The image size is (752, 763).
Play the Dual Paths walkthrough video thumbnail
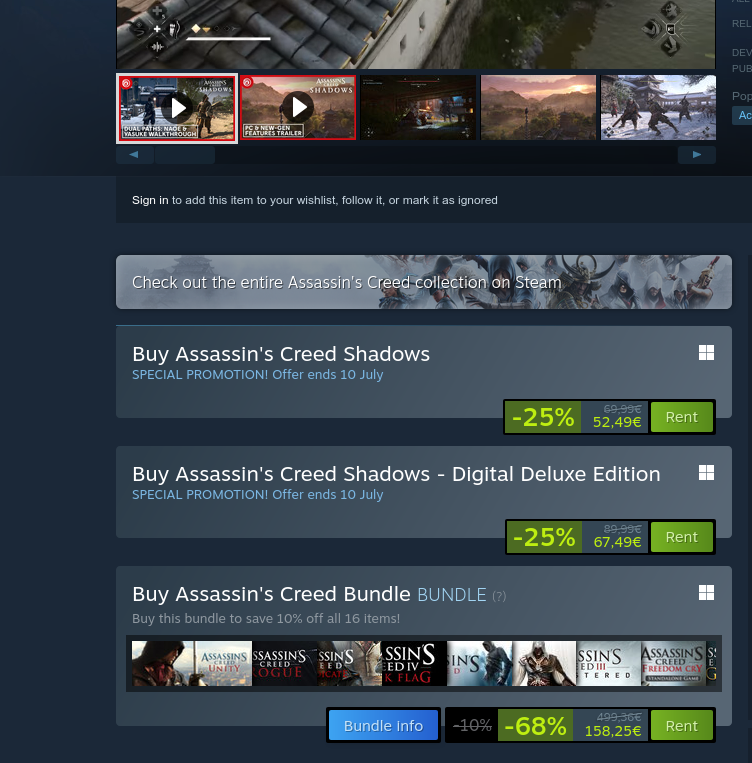point(177,109)
